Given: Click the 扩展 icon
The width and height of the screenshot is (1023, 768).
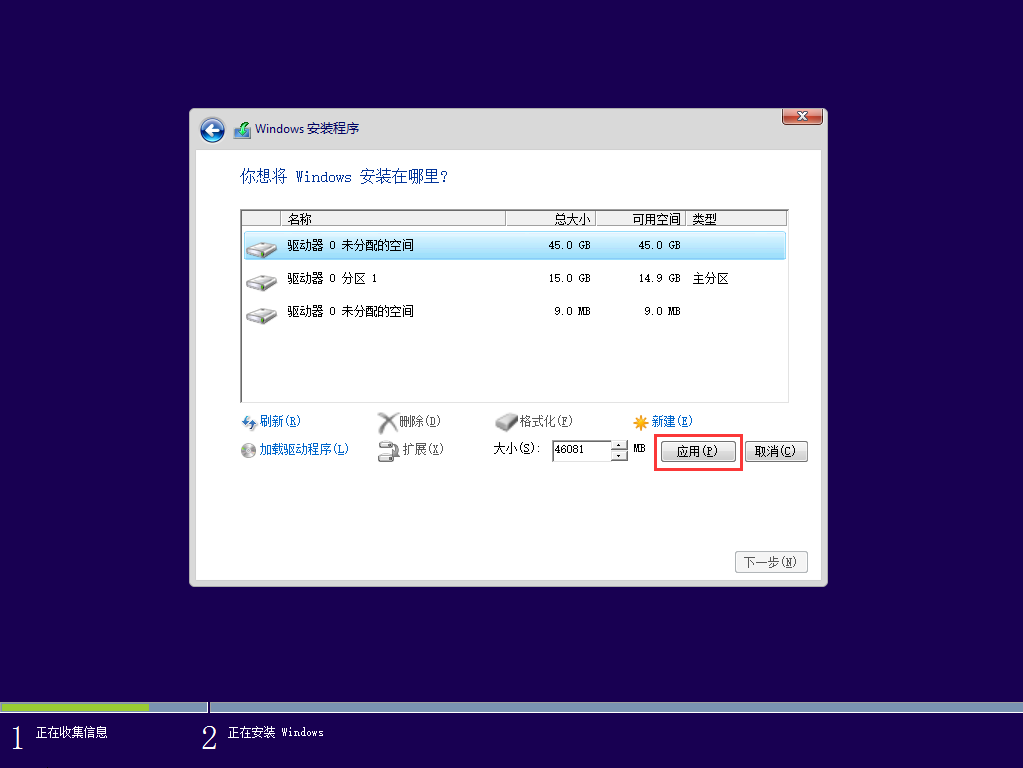Looking at the screenshot, I should (x=388, y=451).
